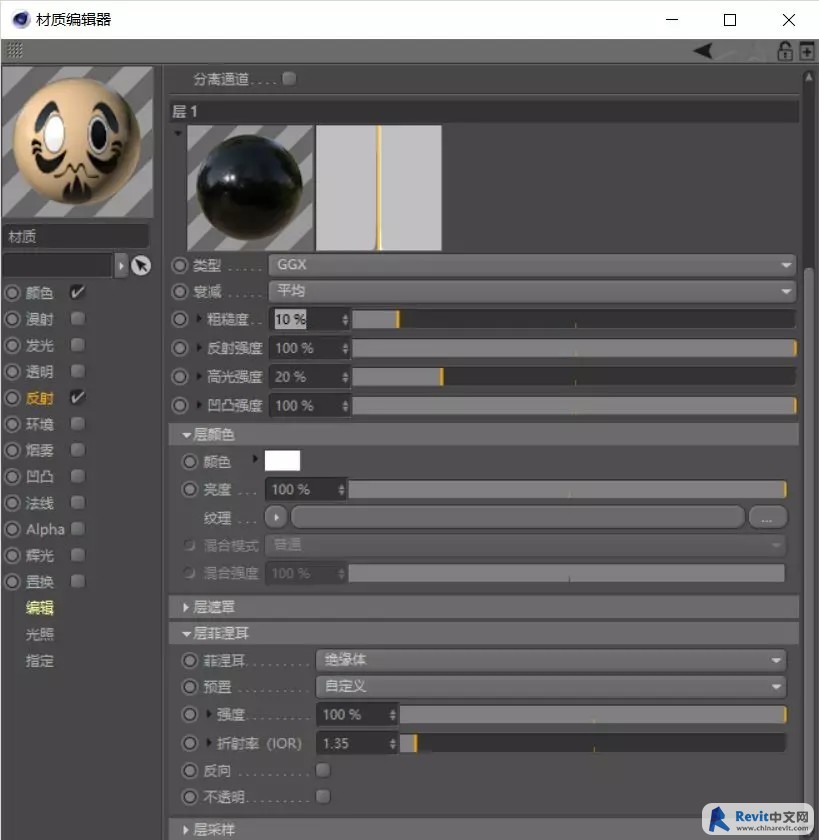Click the 折射率 (IOR) slider bar
The height and width of the screenshot is (840, 819).
[x=592, y=743]
